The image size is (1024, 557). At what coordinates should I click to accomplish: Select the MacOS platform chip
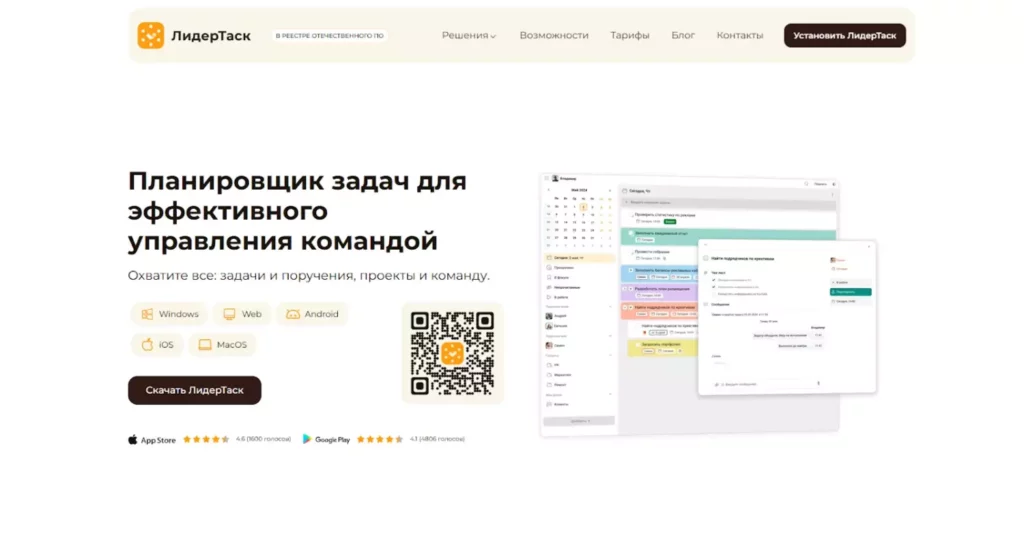(222, 344)
